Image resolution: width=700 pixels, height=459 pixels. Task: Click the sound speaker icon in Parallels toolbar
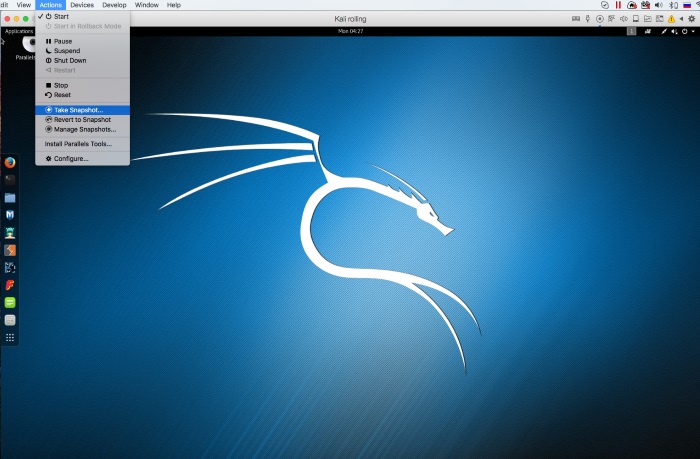click(624, 19)
